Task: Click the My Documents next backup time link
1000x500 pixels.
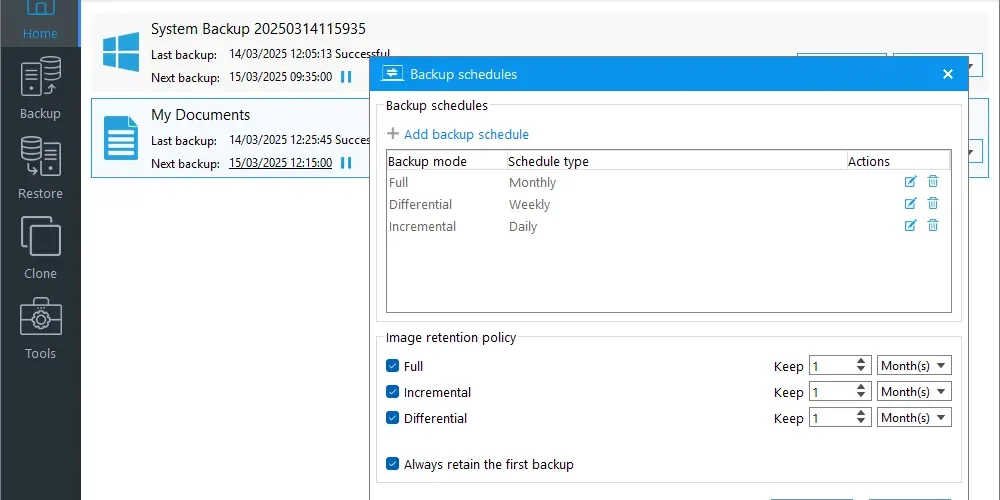Action: [x=281, y=163]
